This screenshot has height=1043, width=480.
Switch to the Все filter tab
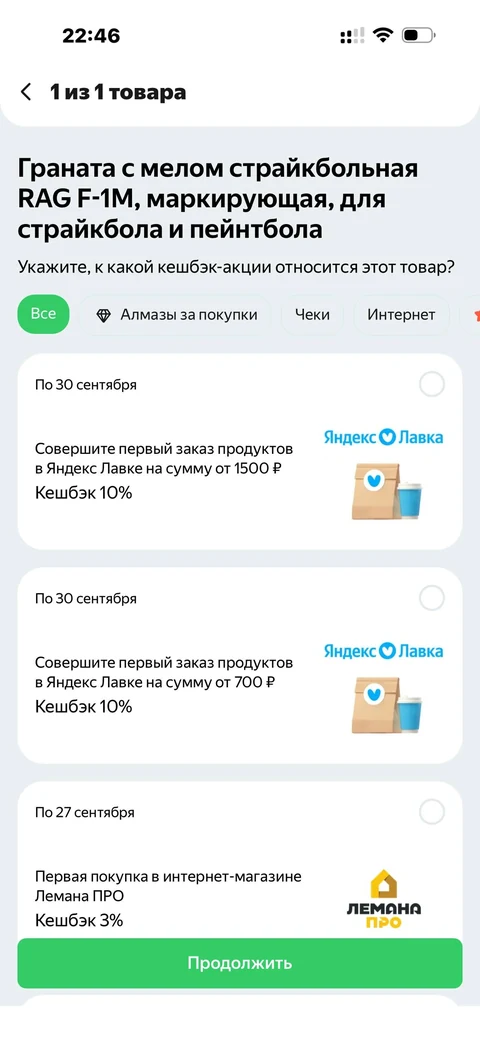coord(43,315)
